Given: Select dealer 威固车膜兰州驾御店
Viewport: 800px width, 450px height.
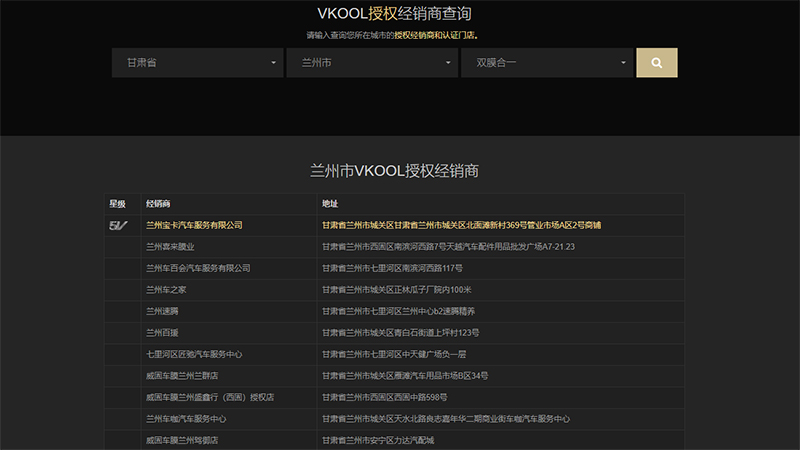Looking at the screenshot, I should click(x=182, y=440).
